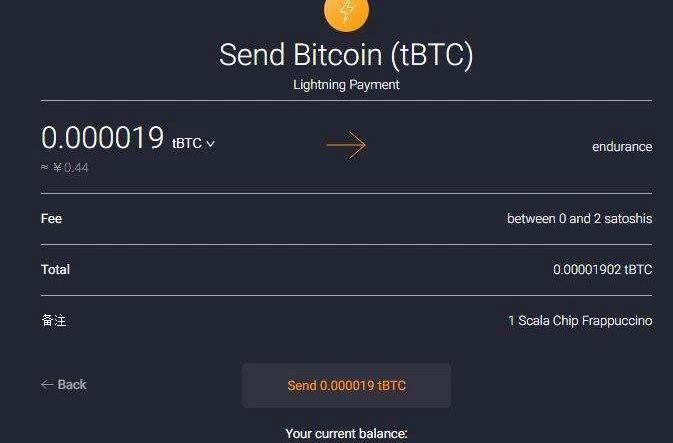Screen dimensions: 673x443
Task: Select the 1 Scala Chip Frappuccino memo
Action: click(579, 321)
